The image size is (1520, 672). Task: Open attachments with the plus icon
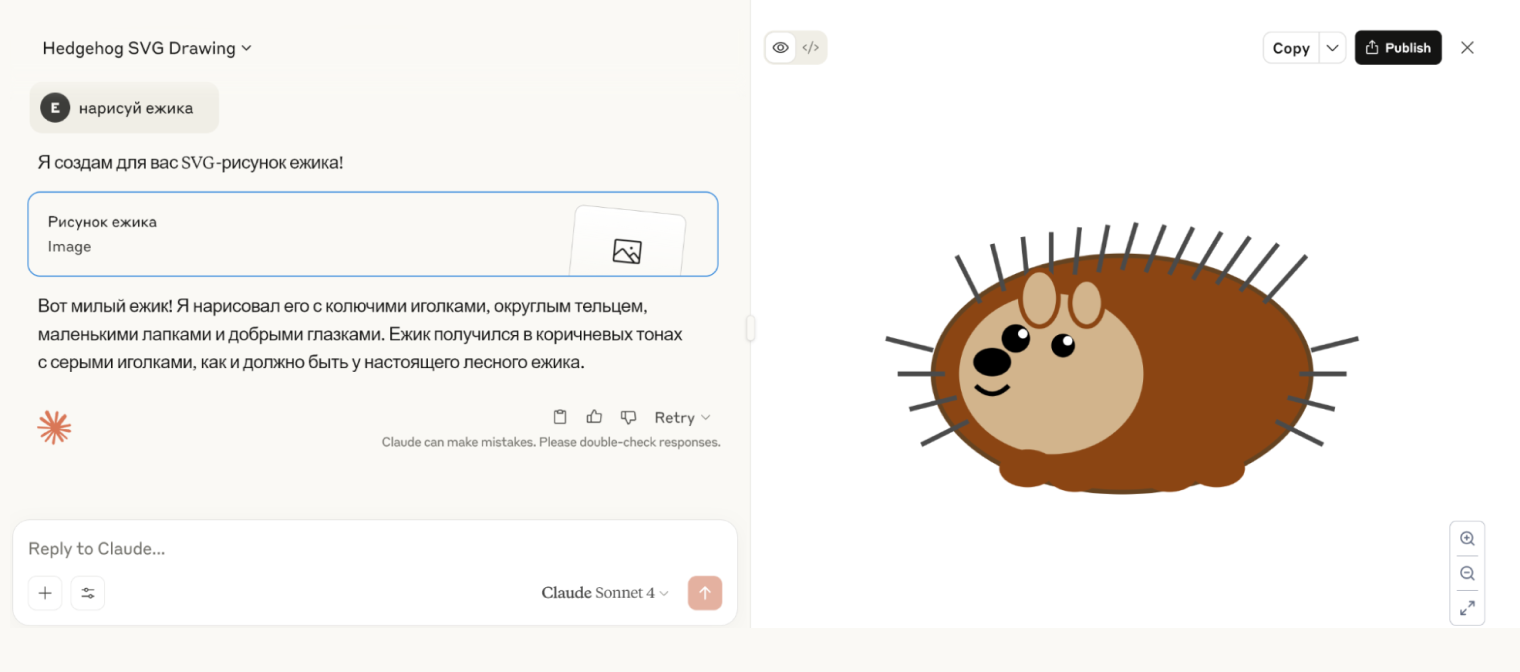pos(44,593)
